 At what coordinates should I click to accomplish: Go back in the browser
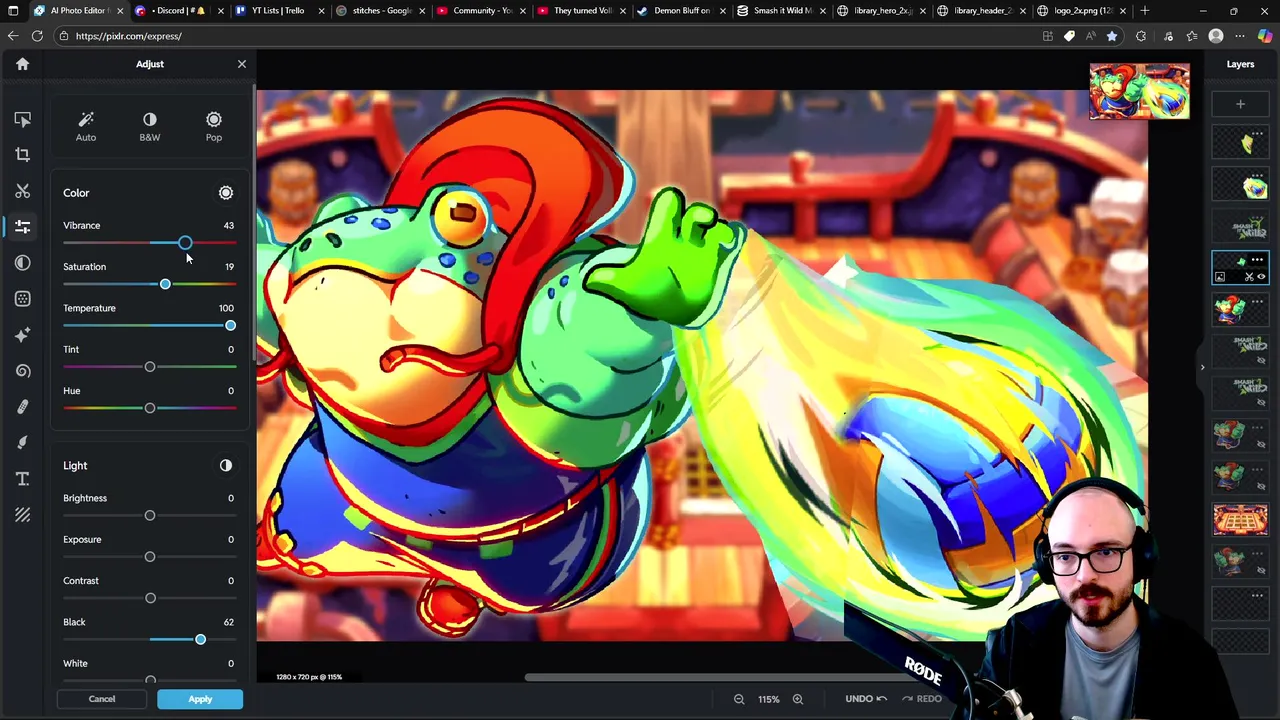(12, 36)
